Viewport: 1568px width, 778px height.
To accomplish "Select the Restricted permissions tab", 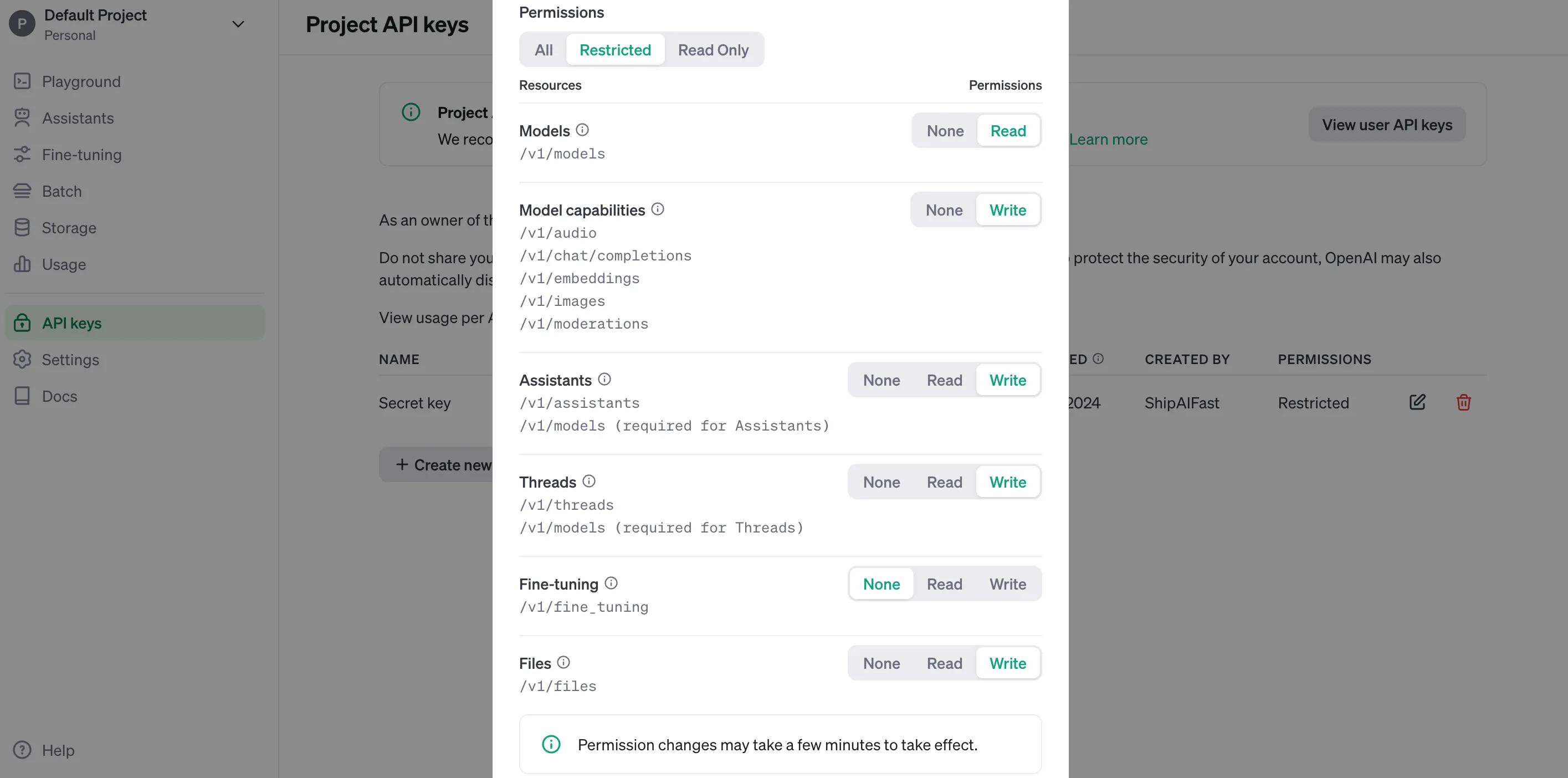I will [x=615, y=49].
